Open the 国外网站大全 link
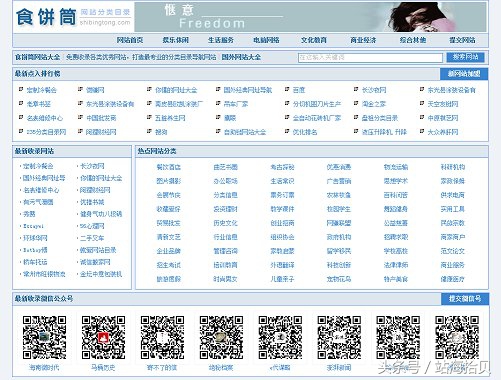This screenshot has height=380, width=501. [x=241, y=57]
